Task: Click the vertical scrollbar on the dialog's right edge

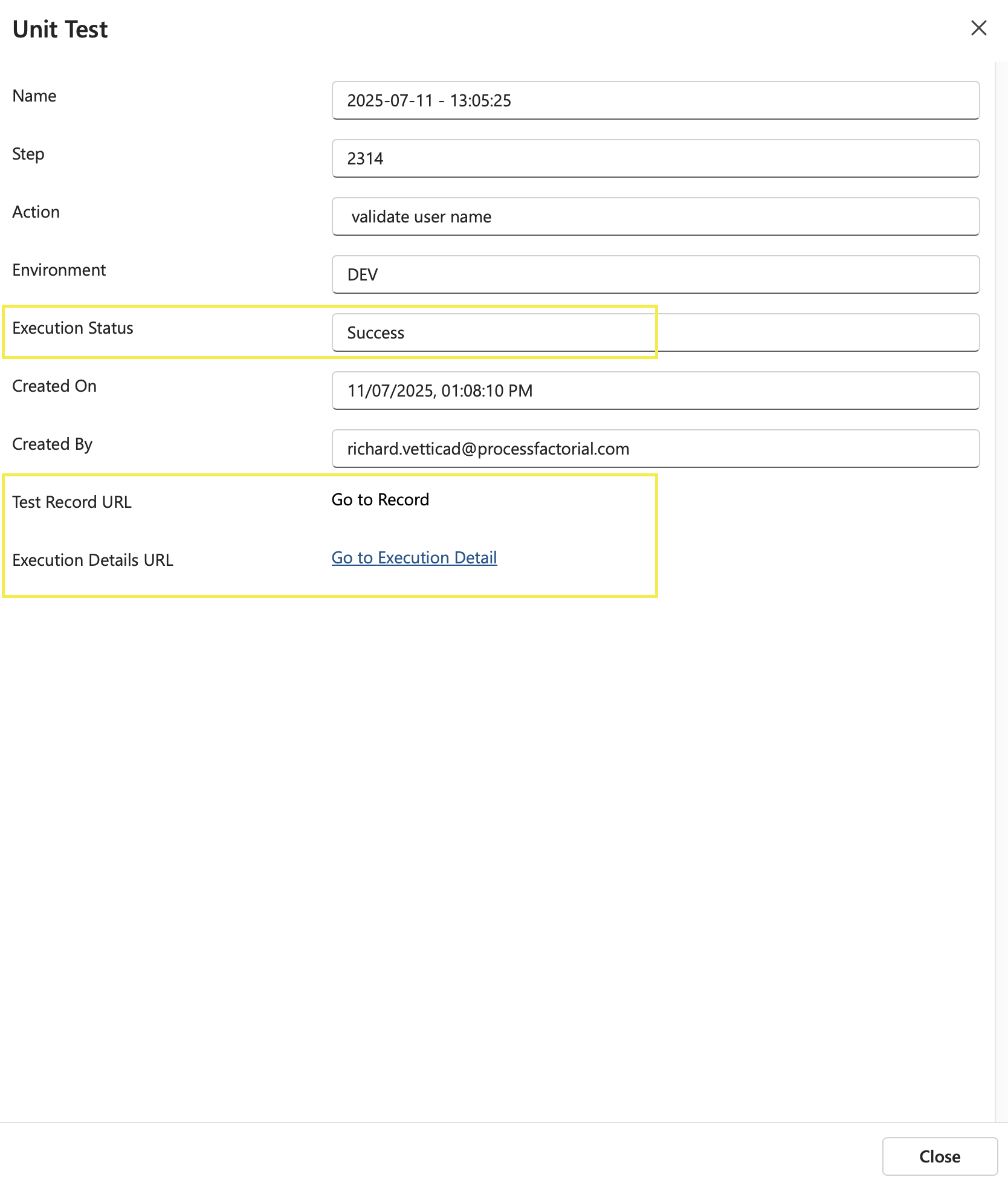Action: coord(1001,592)
